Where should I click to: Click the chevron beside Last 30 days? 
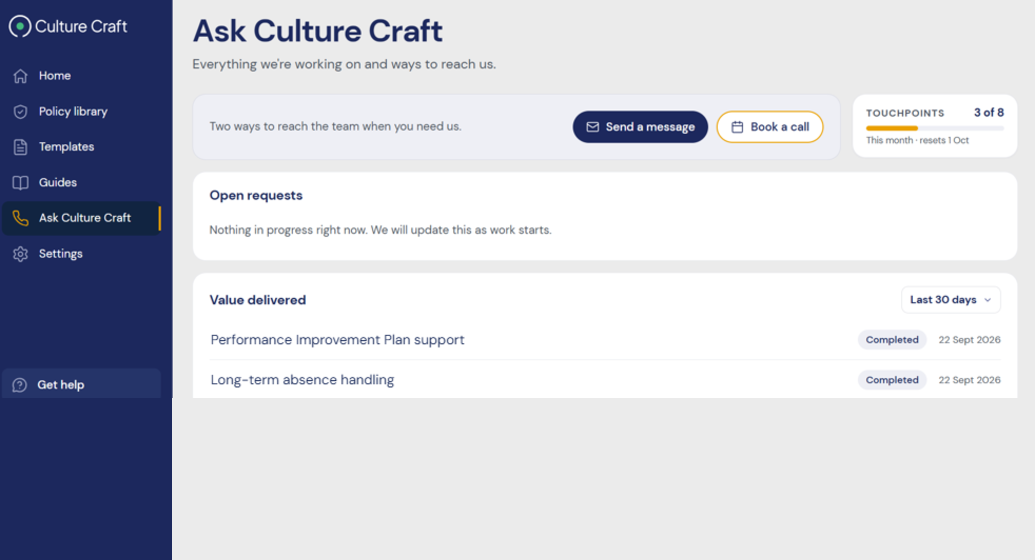987,300
